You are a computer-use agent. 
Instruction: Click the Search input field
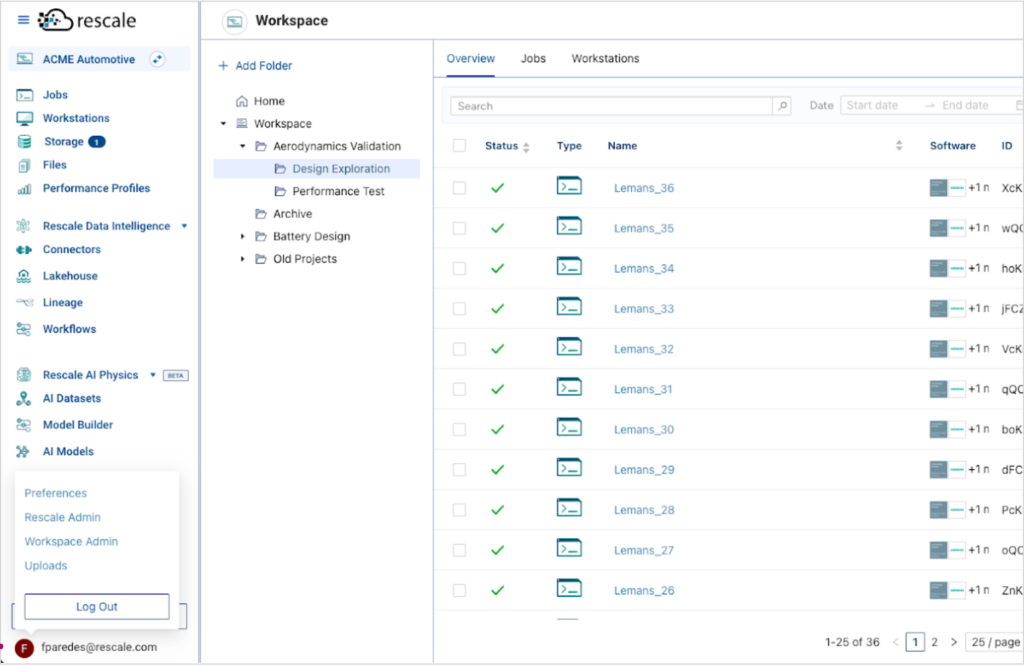(612, 106)
